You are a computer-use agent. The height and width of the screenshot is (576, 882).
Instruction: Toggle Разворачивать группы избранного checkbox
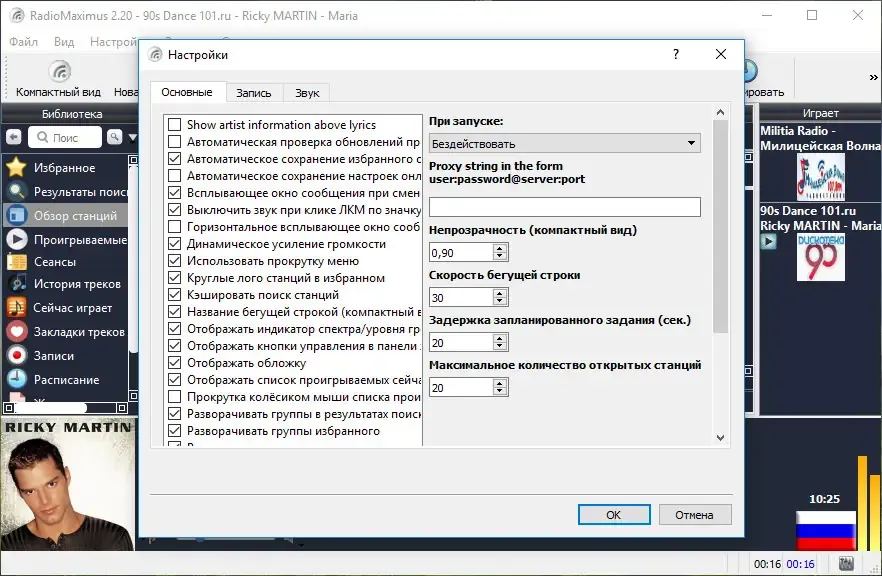[x=174, y=430]
